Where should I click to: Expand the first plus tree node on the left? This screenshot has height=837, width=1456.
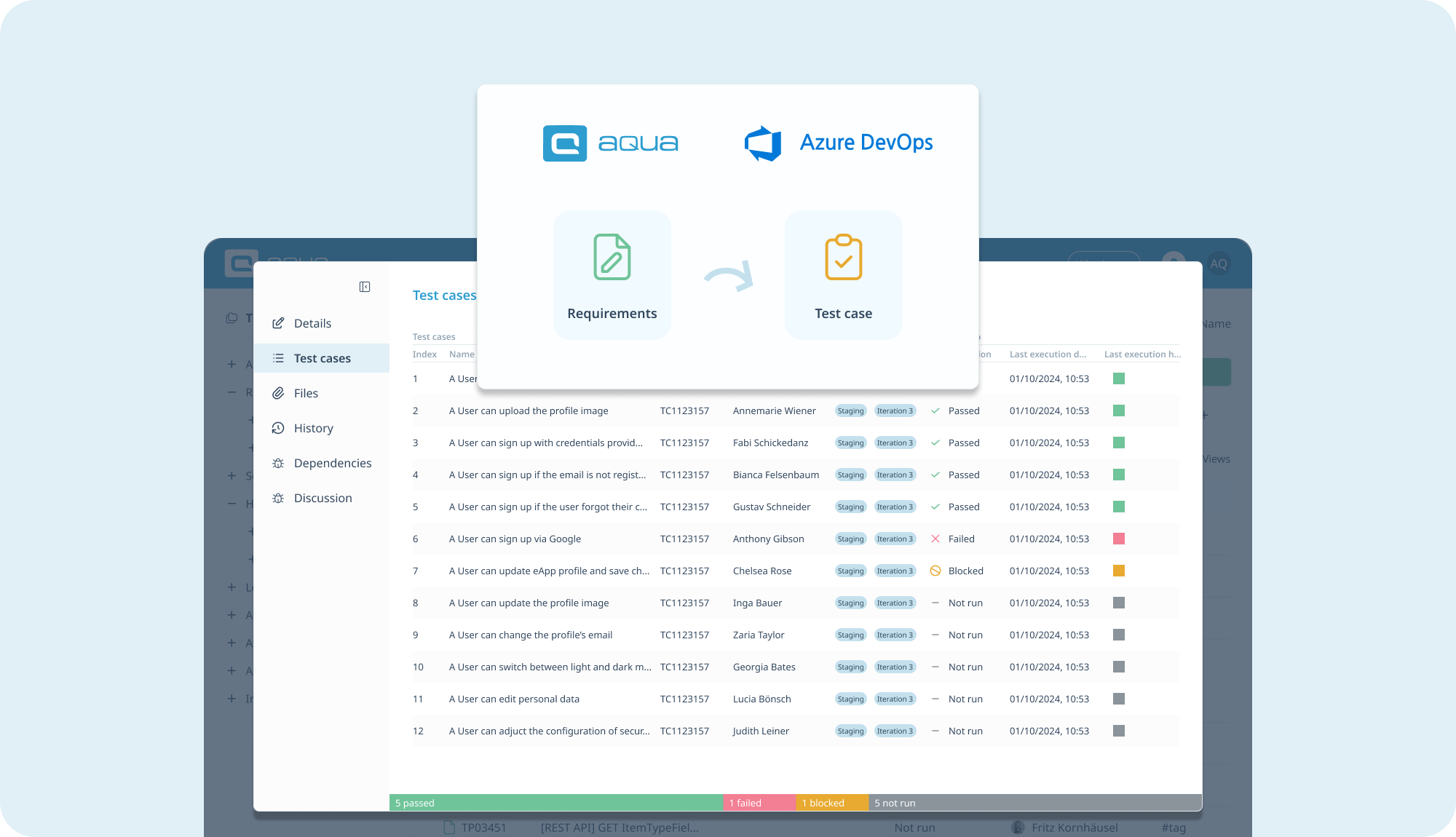pos(232,364)
